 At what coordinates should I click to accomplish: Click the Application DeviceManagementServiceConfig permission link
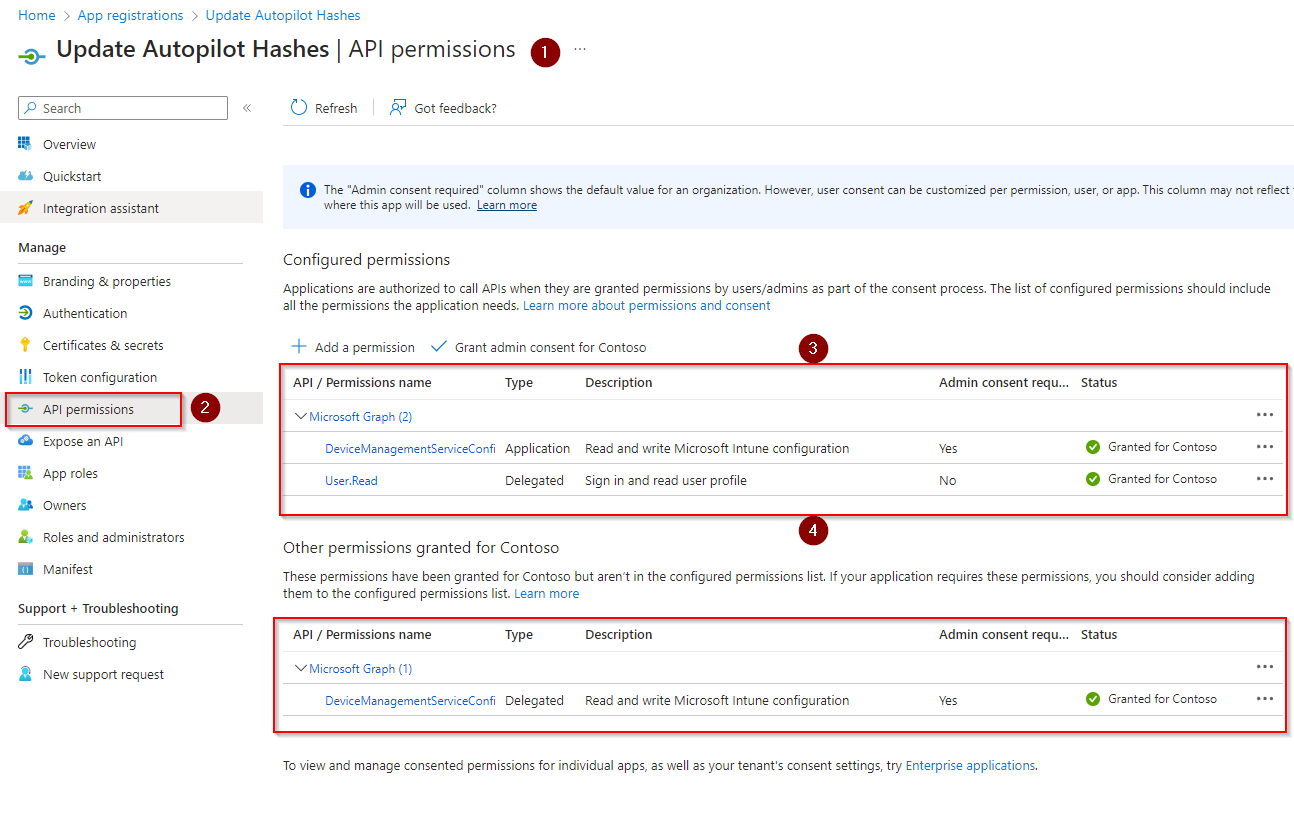point(410,448)
